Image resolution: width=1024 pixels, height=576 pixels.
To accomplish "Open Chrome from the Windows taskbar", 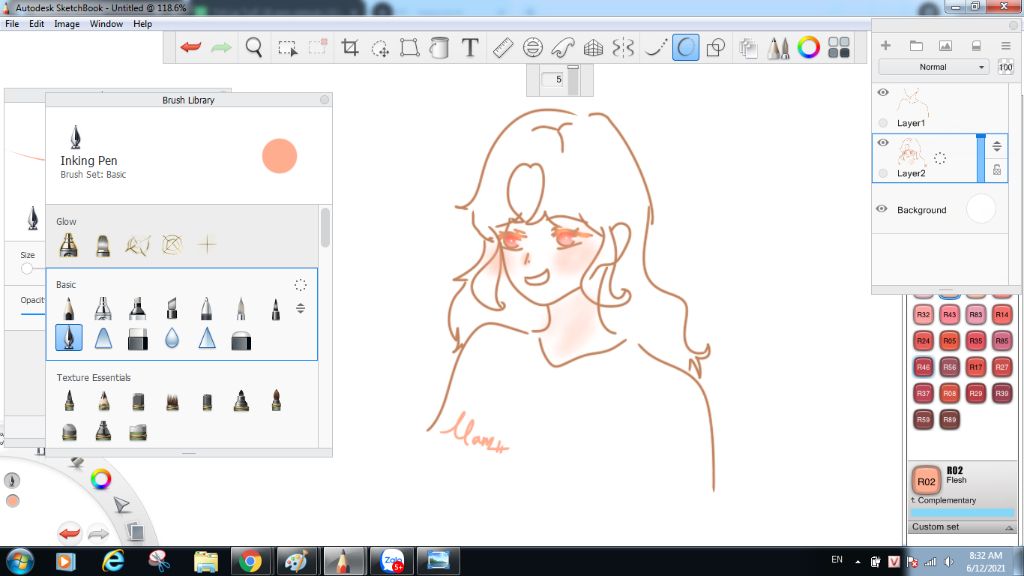I will click(x=250, y=561).
